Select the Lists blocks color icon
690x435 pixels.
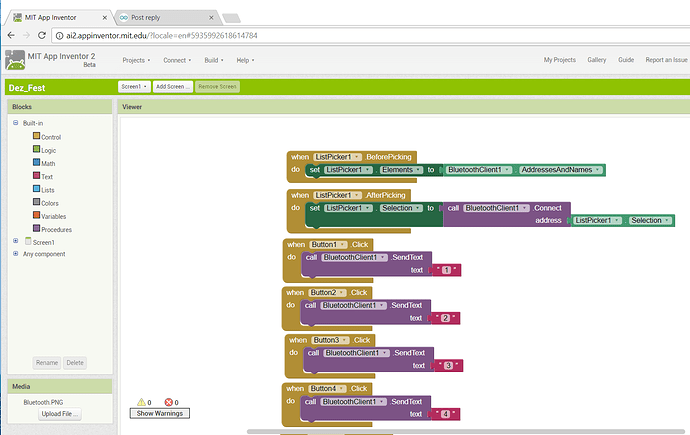(37, 189)
